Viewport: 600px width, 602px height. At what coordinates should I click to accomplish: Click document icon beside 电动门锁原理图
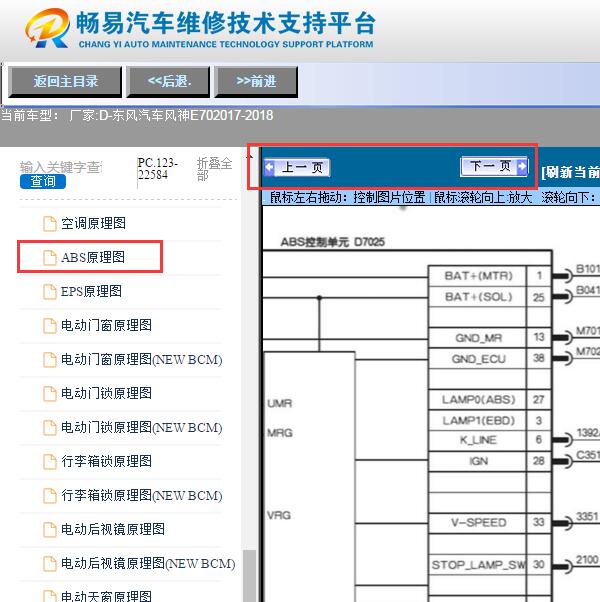50,394
